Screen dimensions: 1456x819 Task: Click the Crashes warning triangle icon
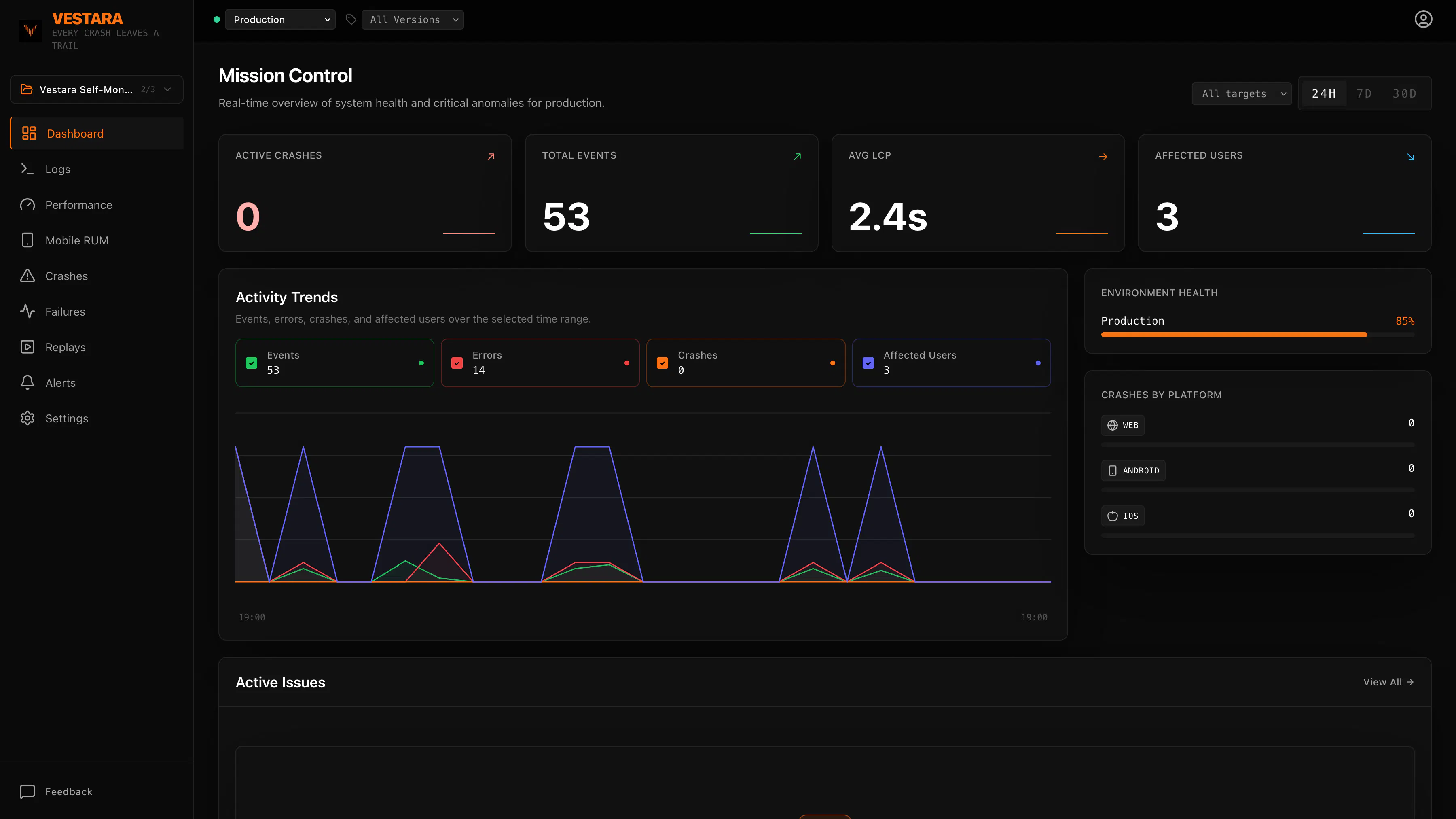27,276
